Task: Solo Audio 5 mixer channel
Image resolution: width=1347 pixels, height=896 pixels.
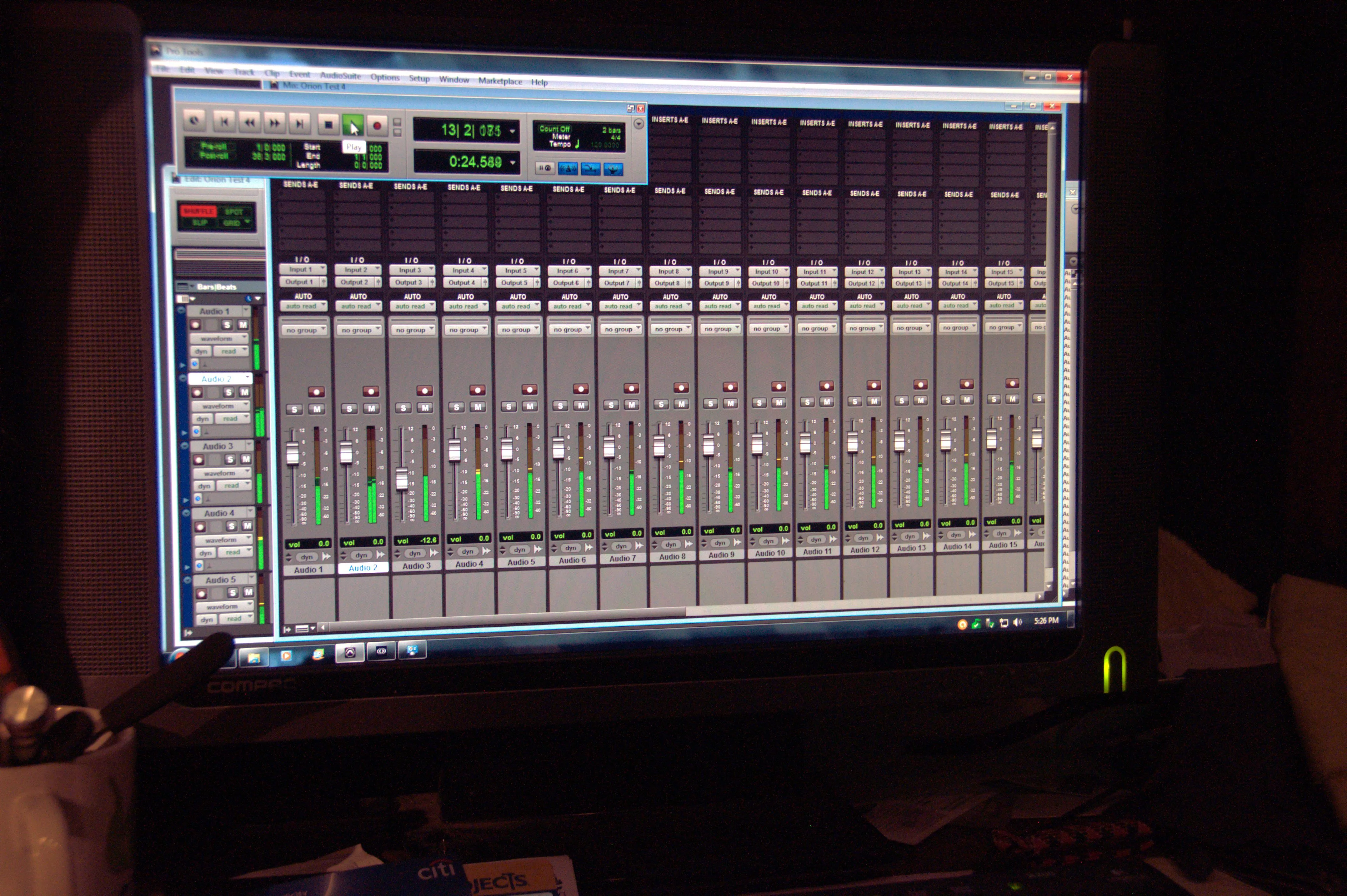Action: click(x=508, y=406)
